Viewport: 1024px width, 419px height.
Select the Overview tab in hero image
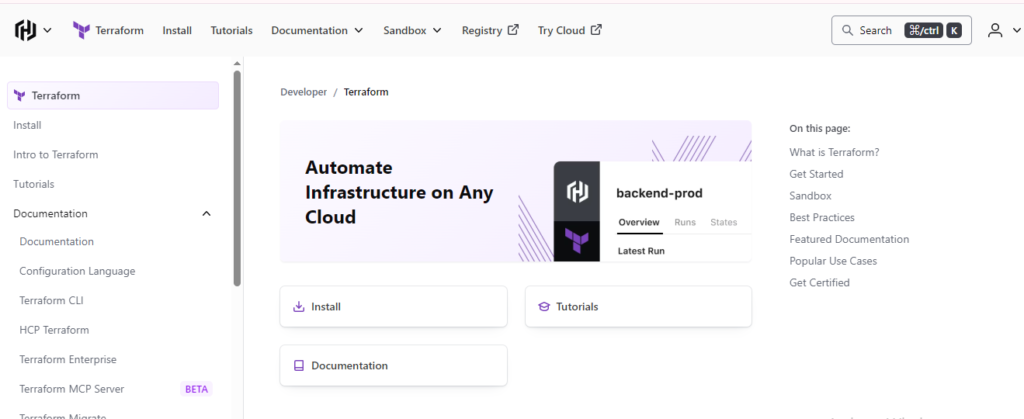tap(639, 223)
